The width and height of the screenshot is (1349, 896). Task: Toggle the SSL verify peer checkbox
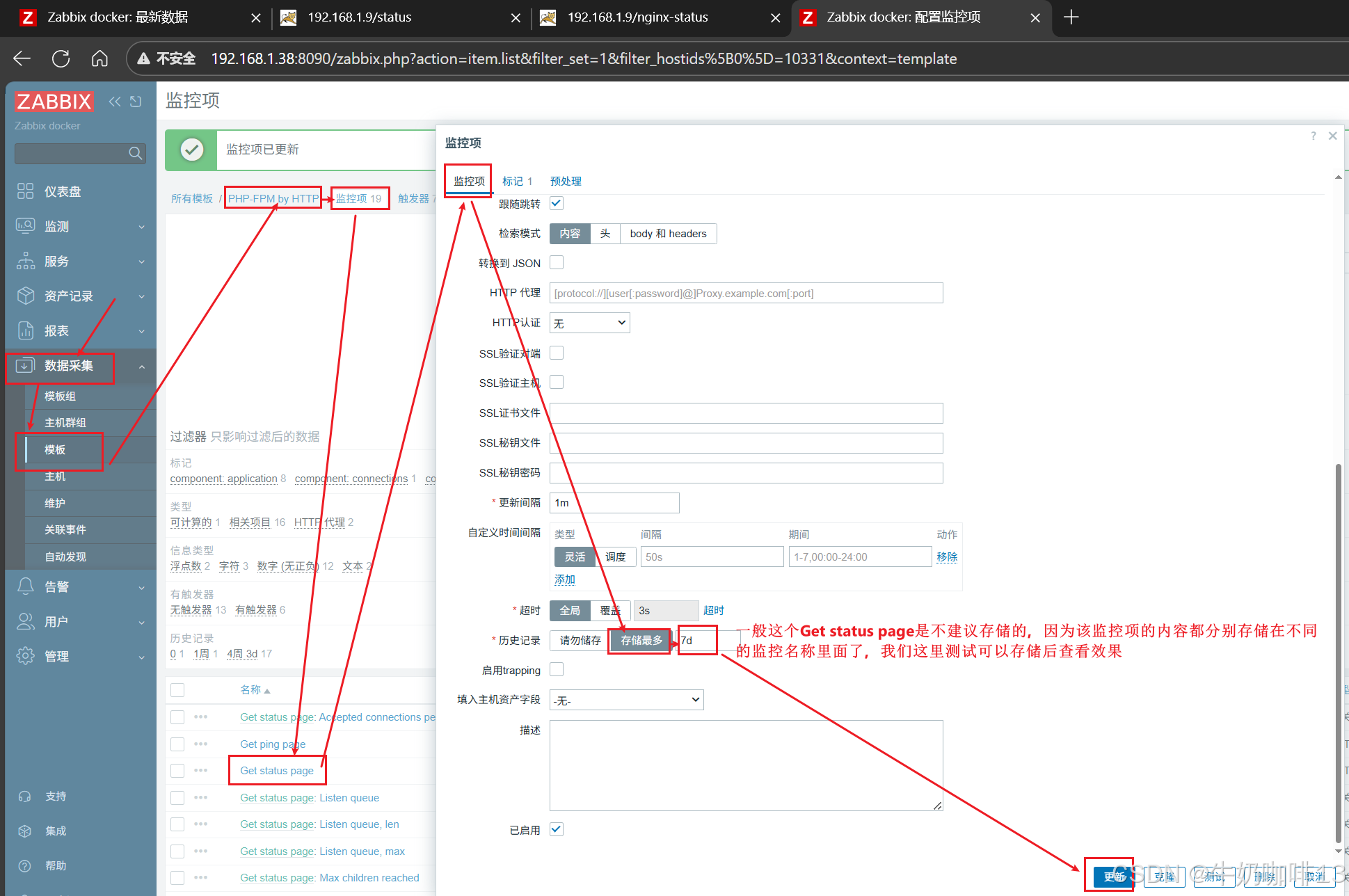557,353
